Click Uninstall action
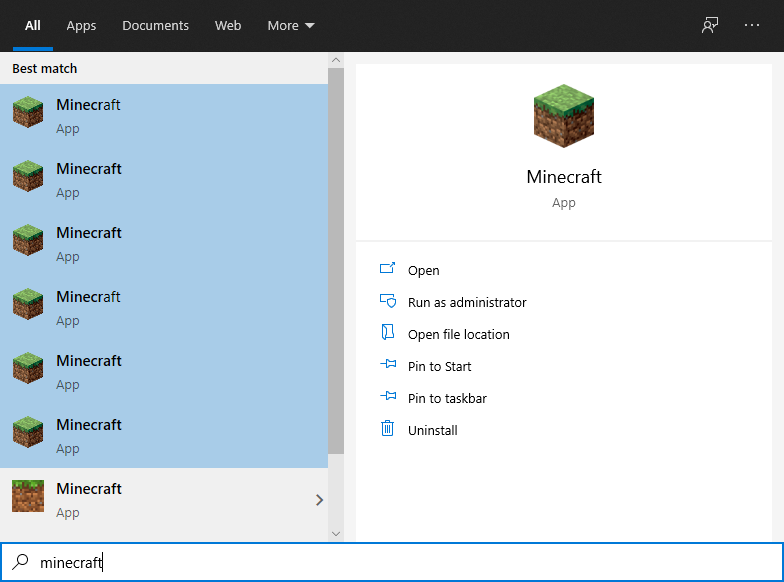Image resolution: width=784 pixels, height=582 pixels. (x=432, y=430)
